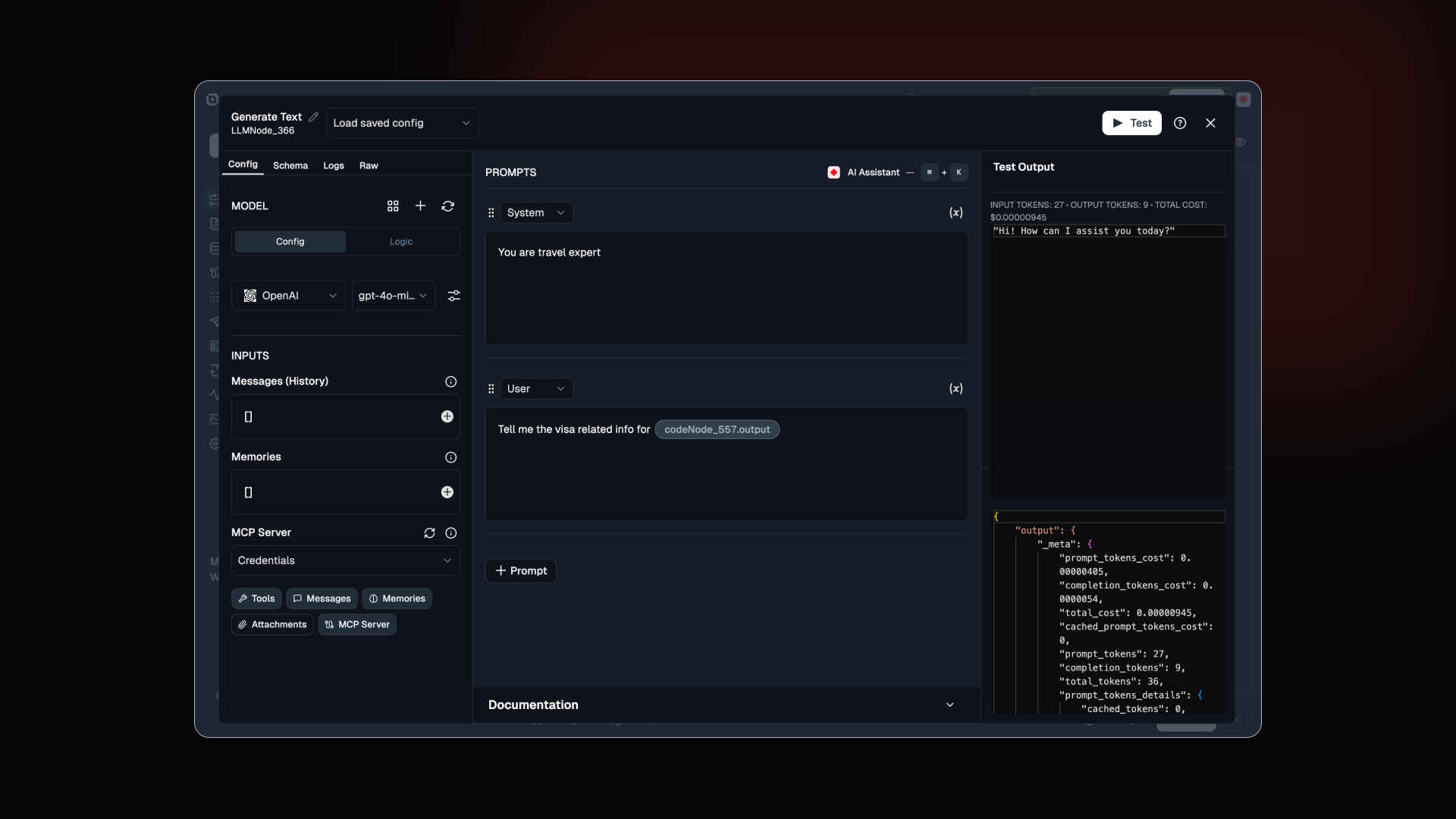Add a new model with the plus icon
Screen dimensions: 1456x819
420,206
